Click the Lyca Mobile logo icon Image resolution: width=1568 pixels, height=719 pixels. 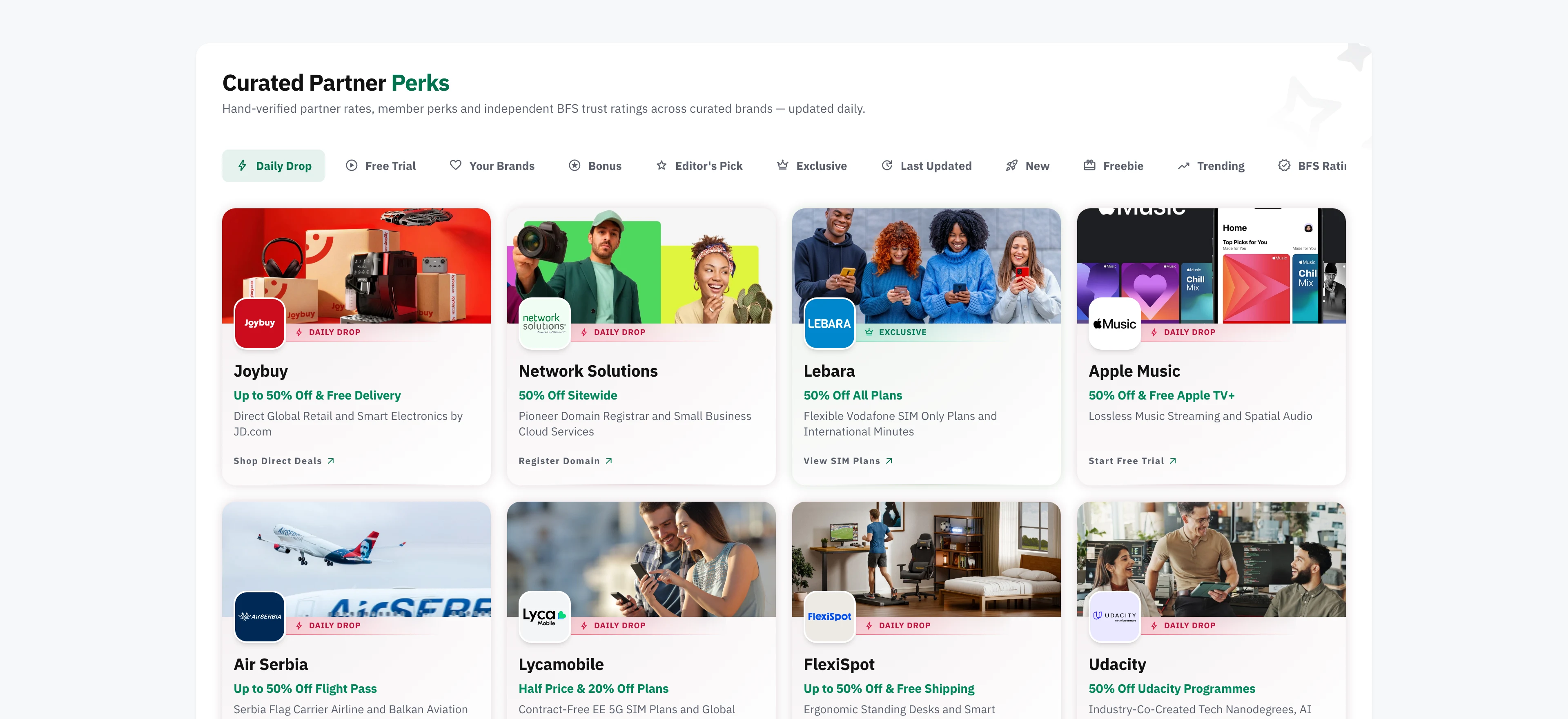tap(544, 616)
